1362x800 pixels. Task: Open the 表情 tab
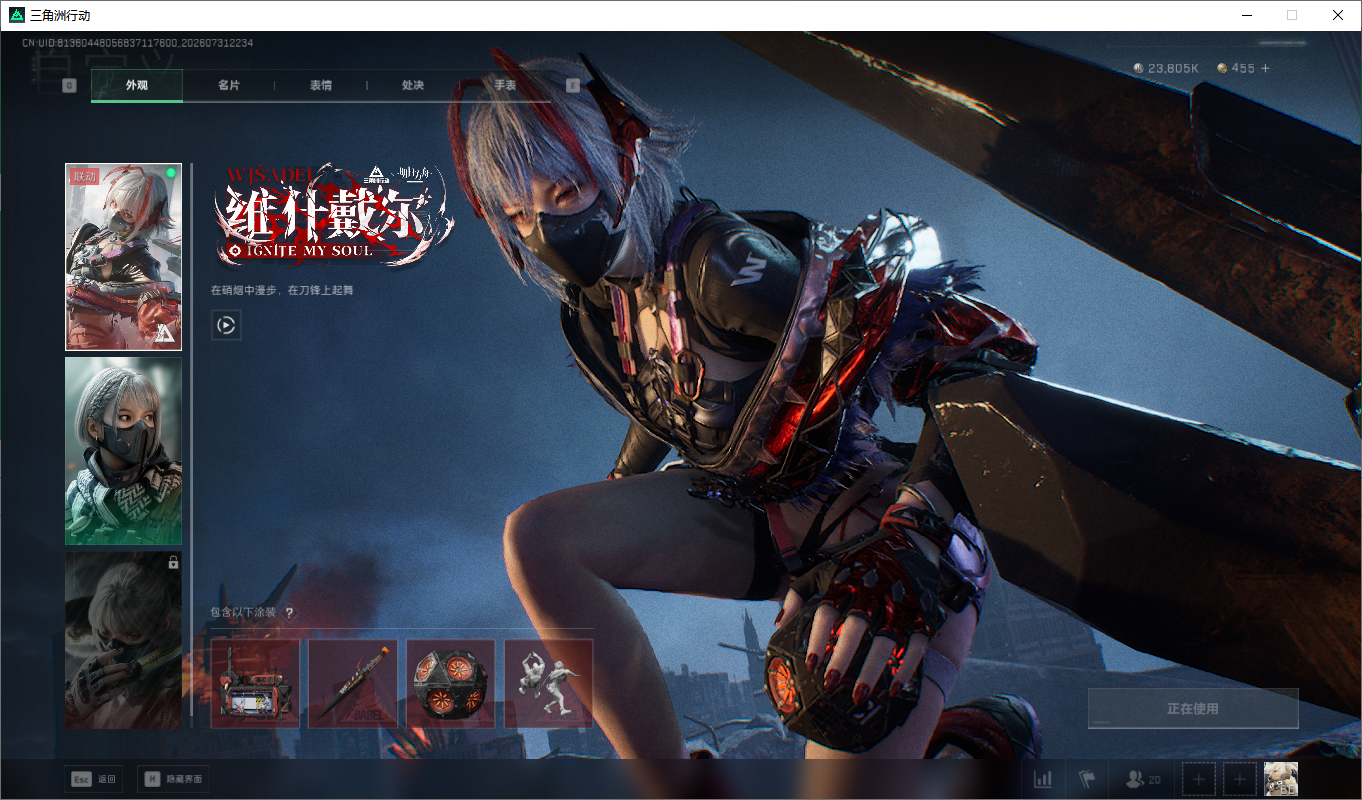[x=321, y=86]
